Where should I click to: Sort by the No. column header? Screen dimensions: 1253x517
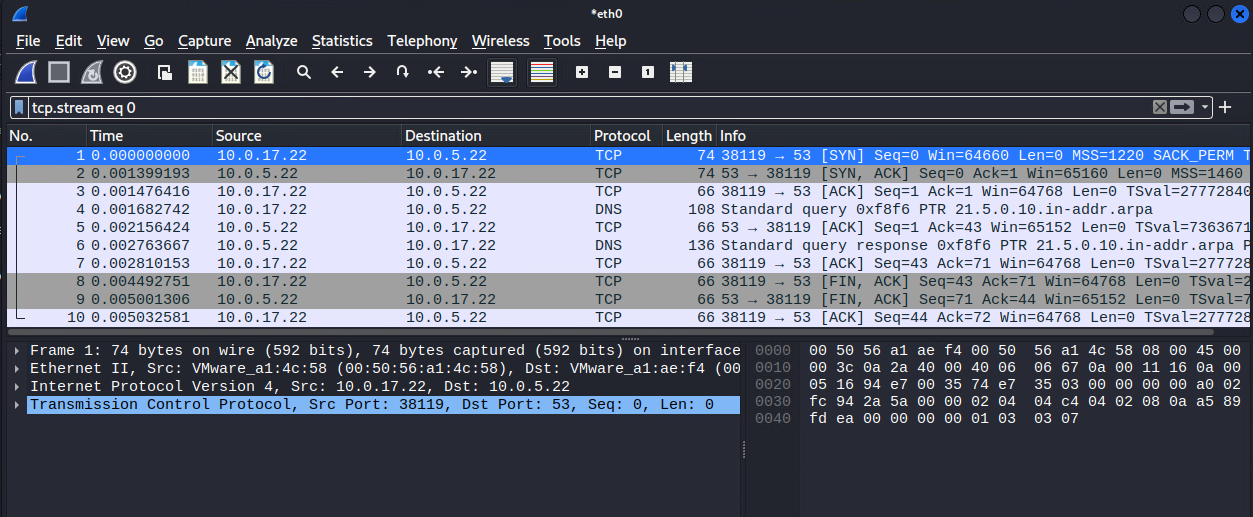pyautogui.click(x=46, y=136)
